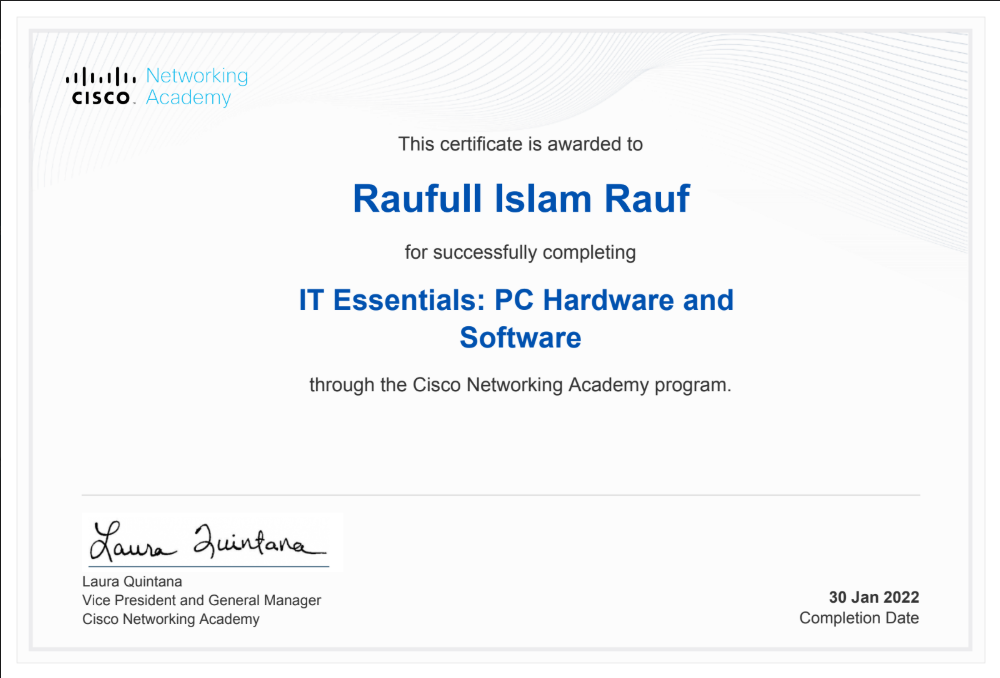Select the horizontal divider line above signature
Image resolution: width=1000 pixels, height=678 pixels.
pos(500,493)
